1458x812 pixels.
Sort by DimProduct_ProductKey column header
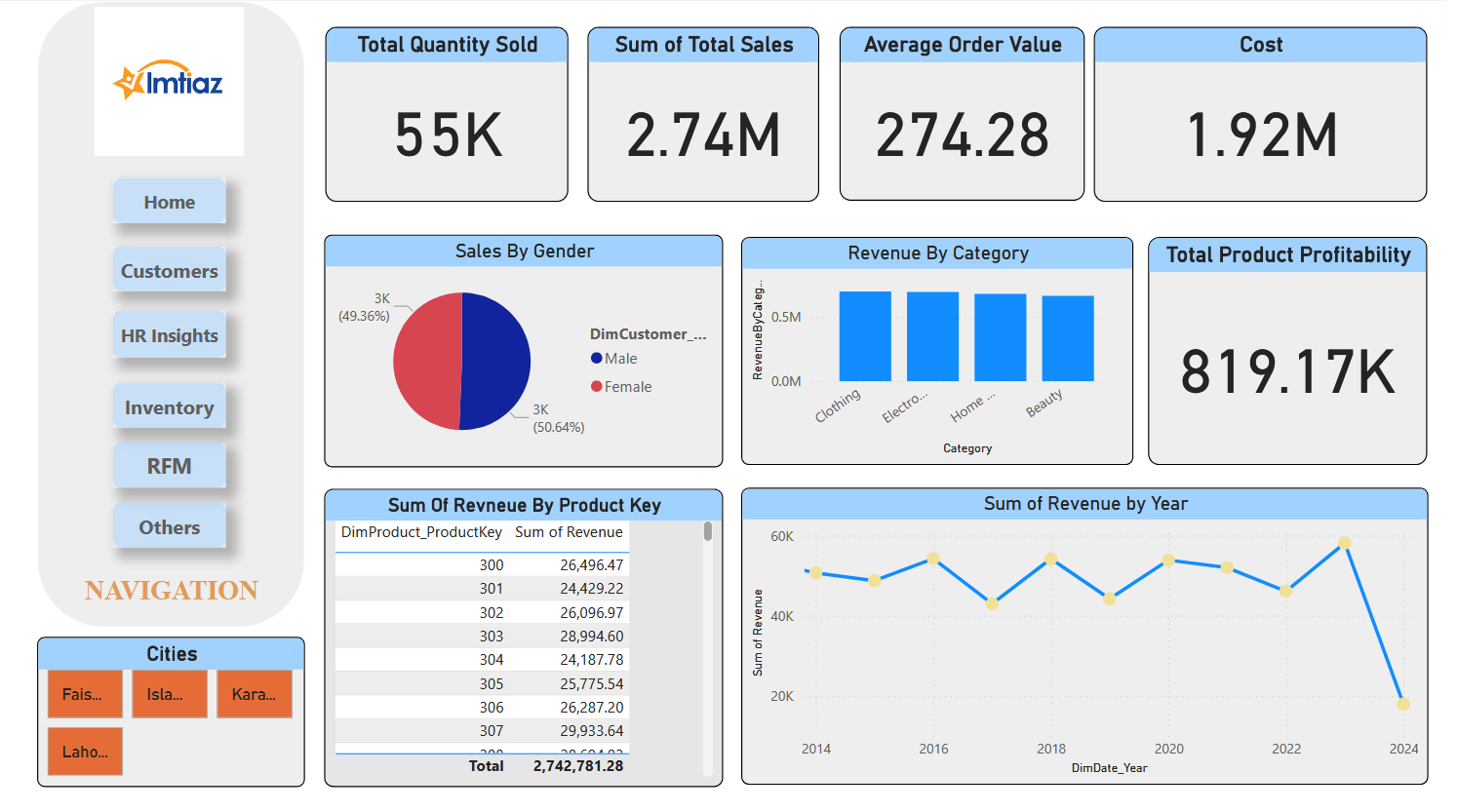(421, 532)
